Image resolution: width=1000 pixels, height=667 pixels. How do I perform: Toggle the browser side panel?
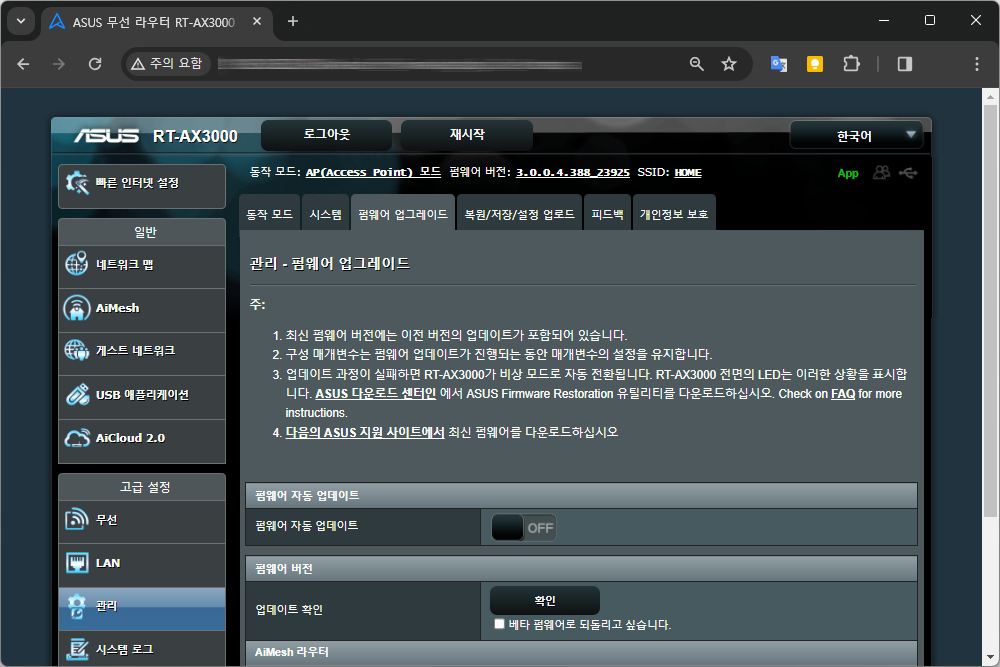tap(904, 64)
